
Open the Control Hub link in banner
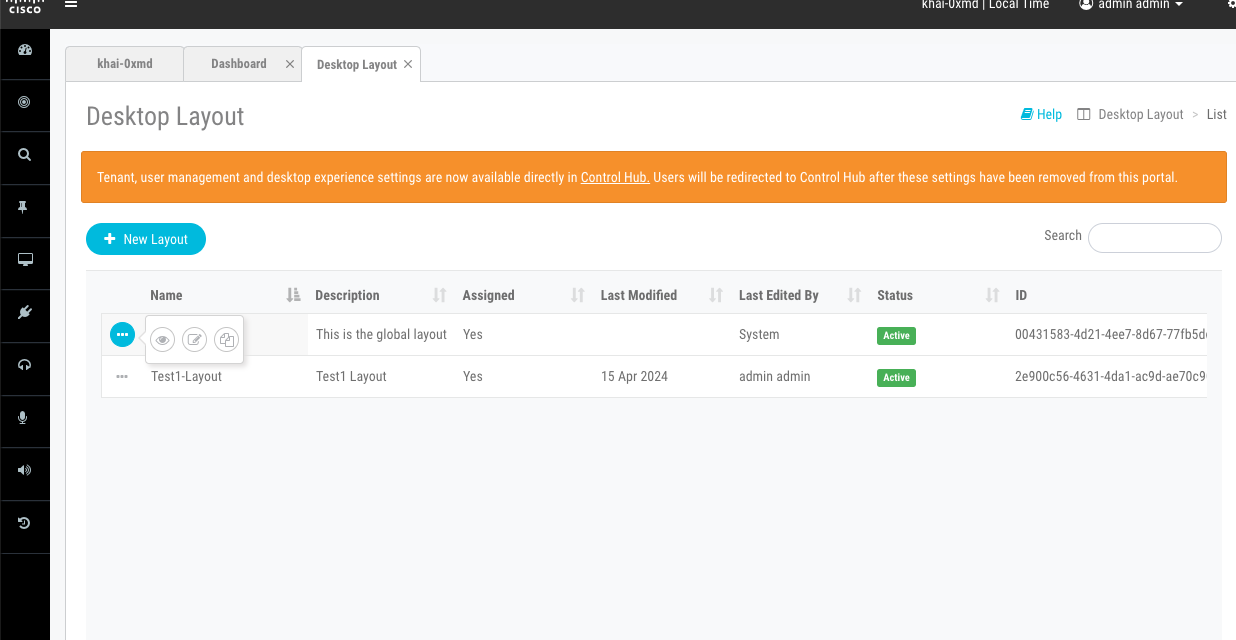[x=614, y=177]
